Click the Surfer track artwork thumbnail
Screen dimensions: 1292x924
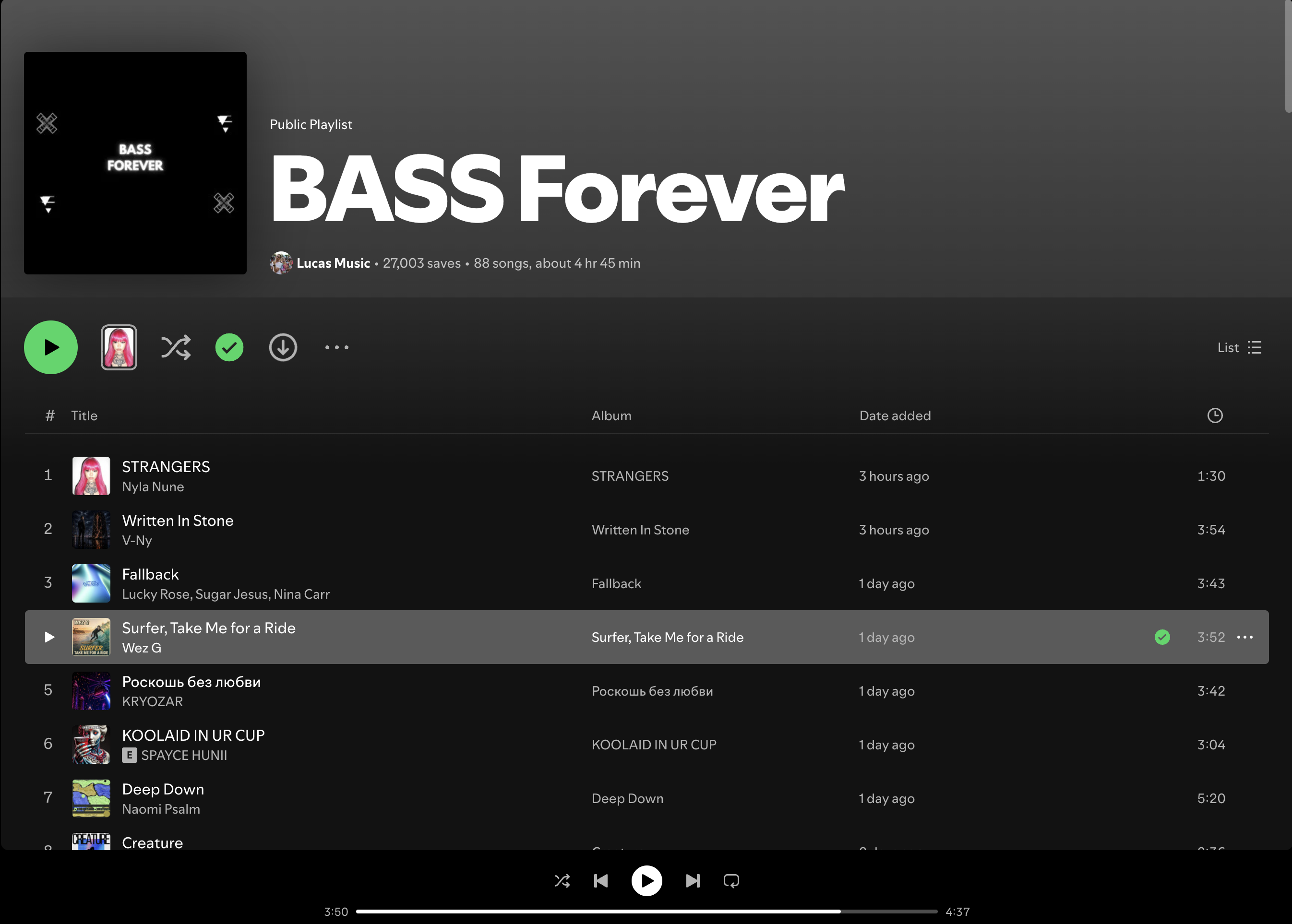click(91, 637)
